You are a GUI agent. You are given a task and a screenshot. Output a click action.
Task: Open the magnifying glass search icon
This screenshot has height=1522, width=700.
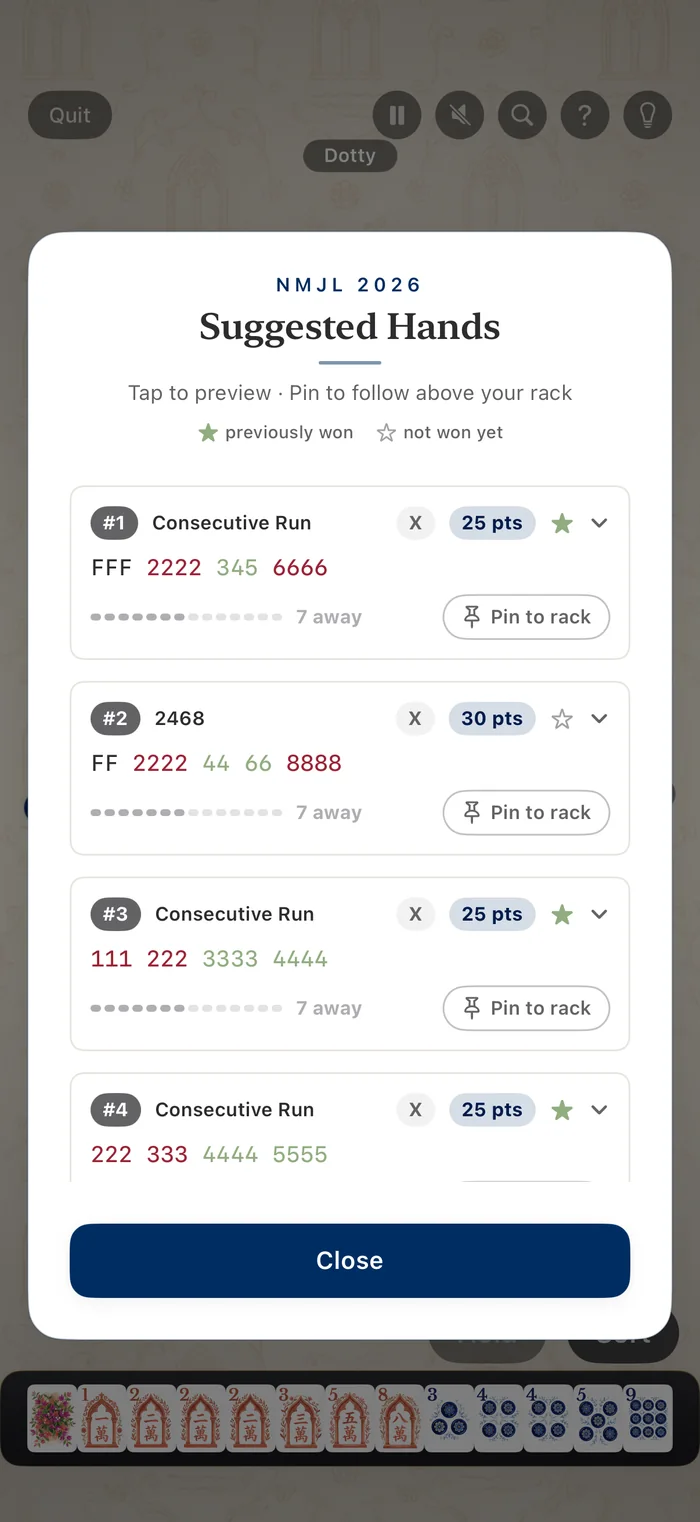click(x=522, y=115)
